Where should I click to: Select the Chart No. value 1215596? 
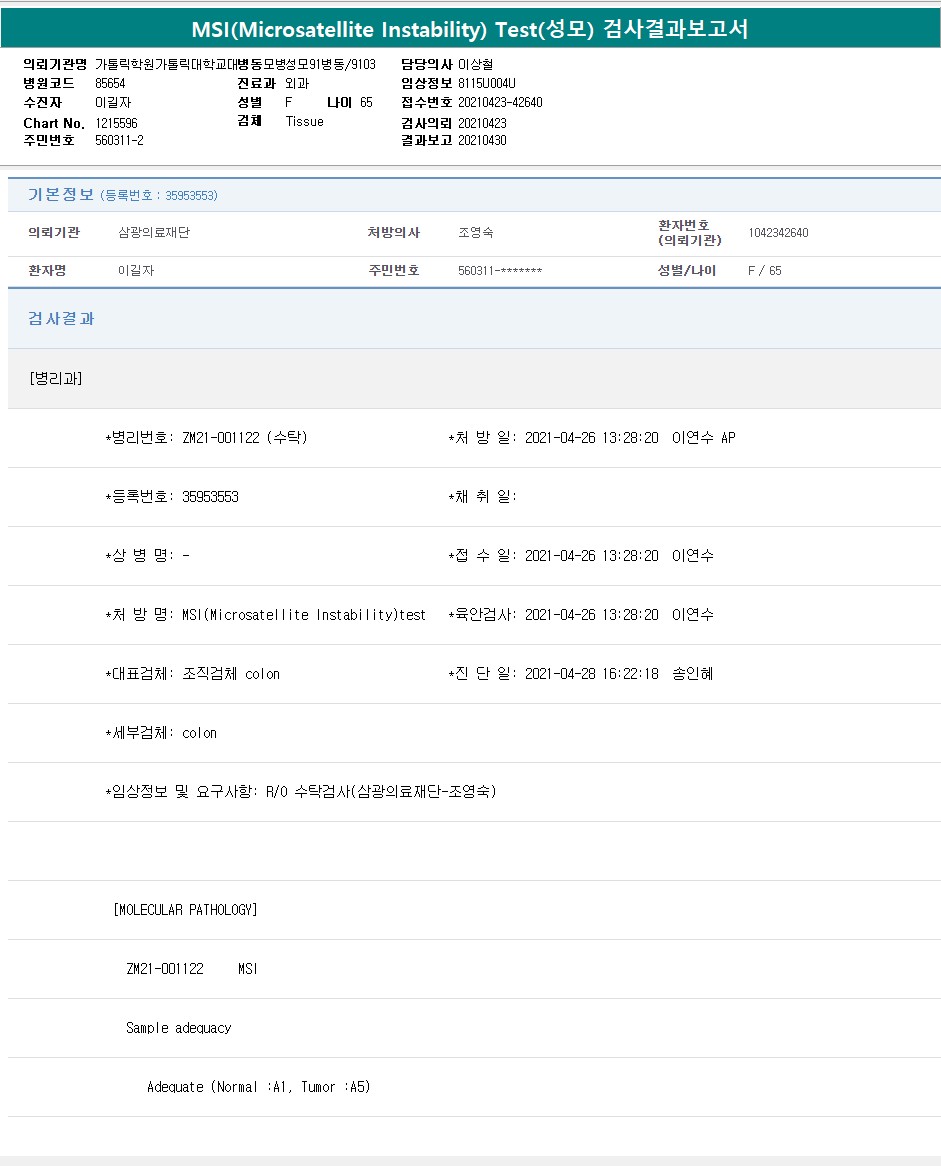tap(117, 122)
